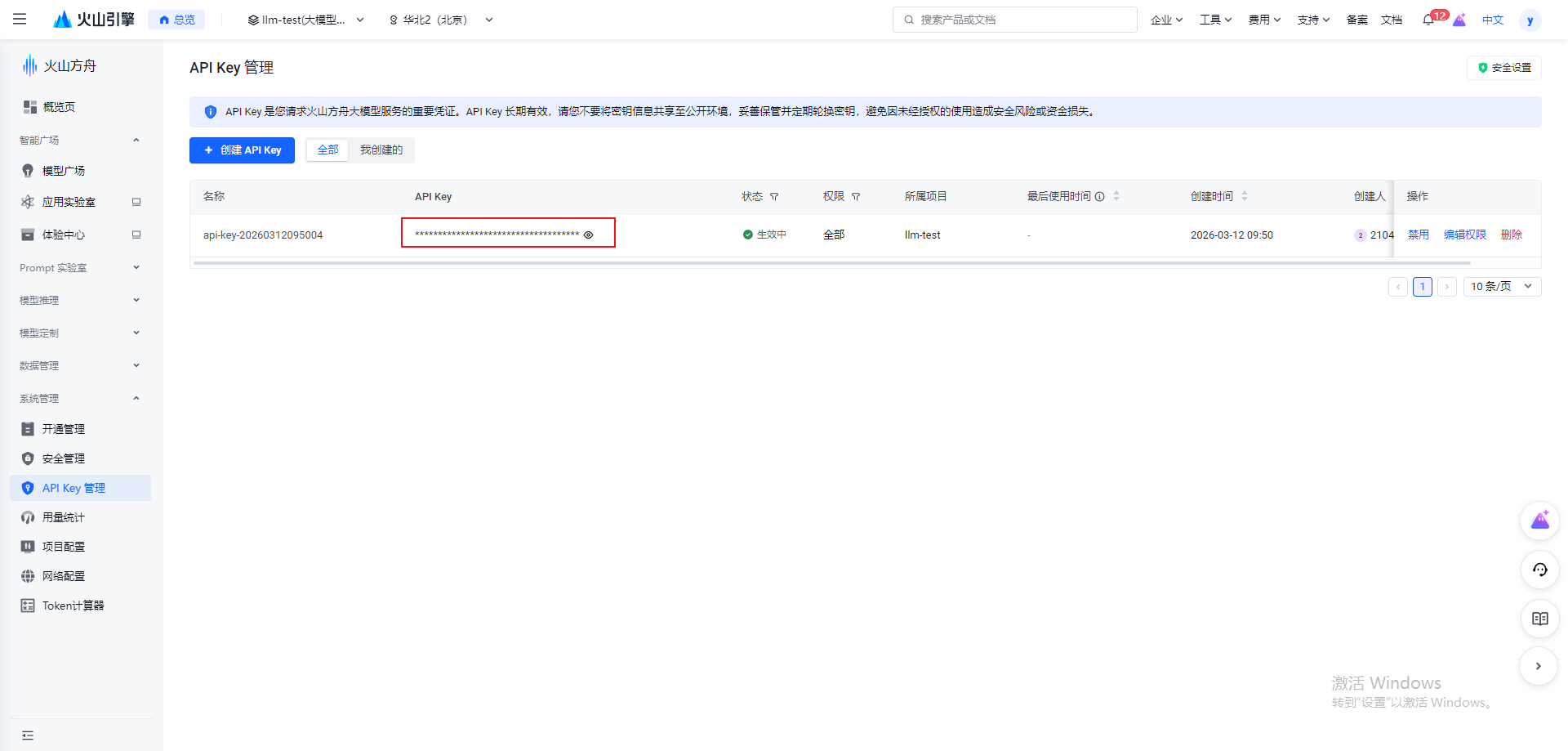
Task: Open the customer service headset button
Action: [1539, 570]
